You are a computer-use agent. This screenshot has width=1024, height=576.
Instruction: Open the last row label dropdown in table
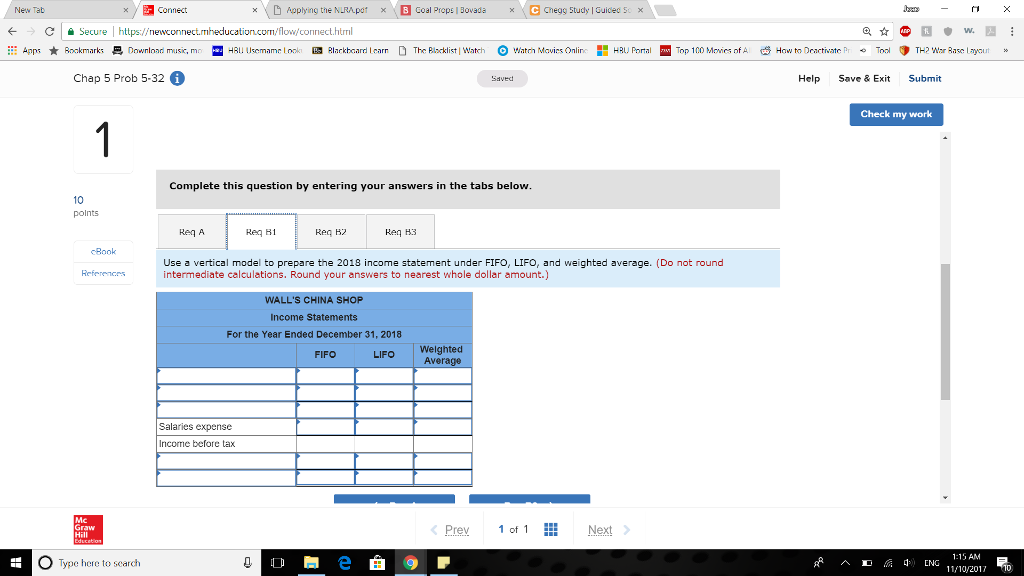pos(226,478)
